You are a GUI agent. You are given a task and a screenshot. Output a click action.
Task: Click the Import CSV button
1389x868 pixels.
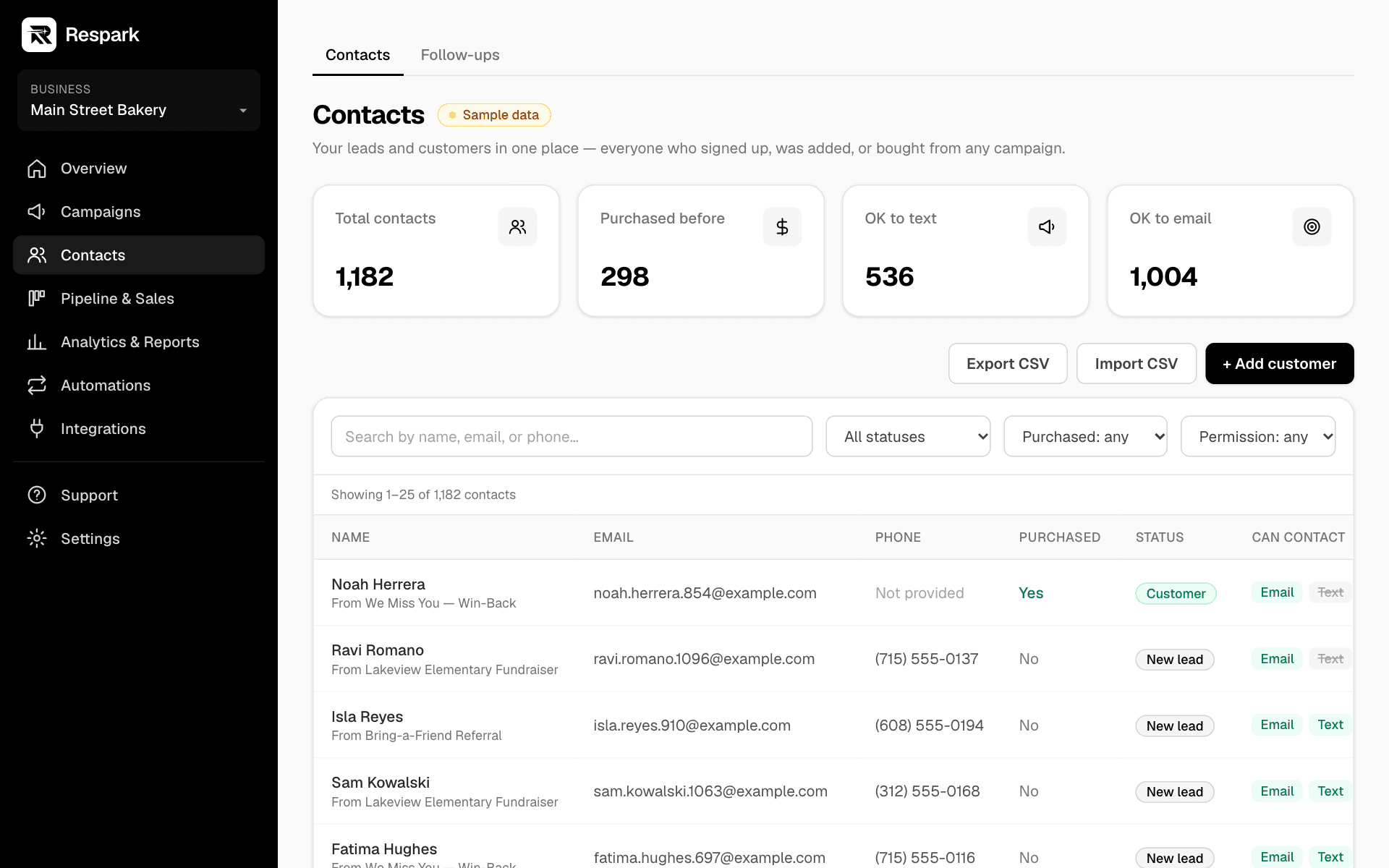pyautogui.click(x=1136, y=364)
